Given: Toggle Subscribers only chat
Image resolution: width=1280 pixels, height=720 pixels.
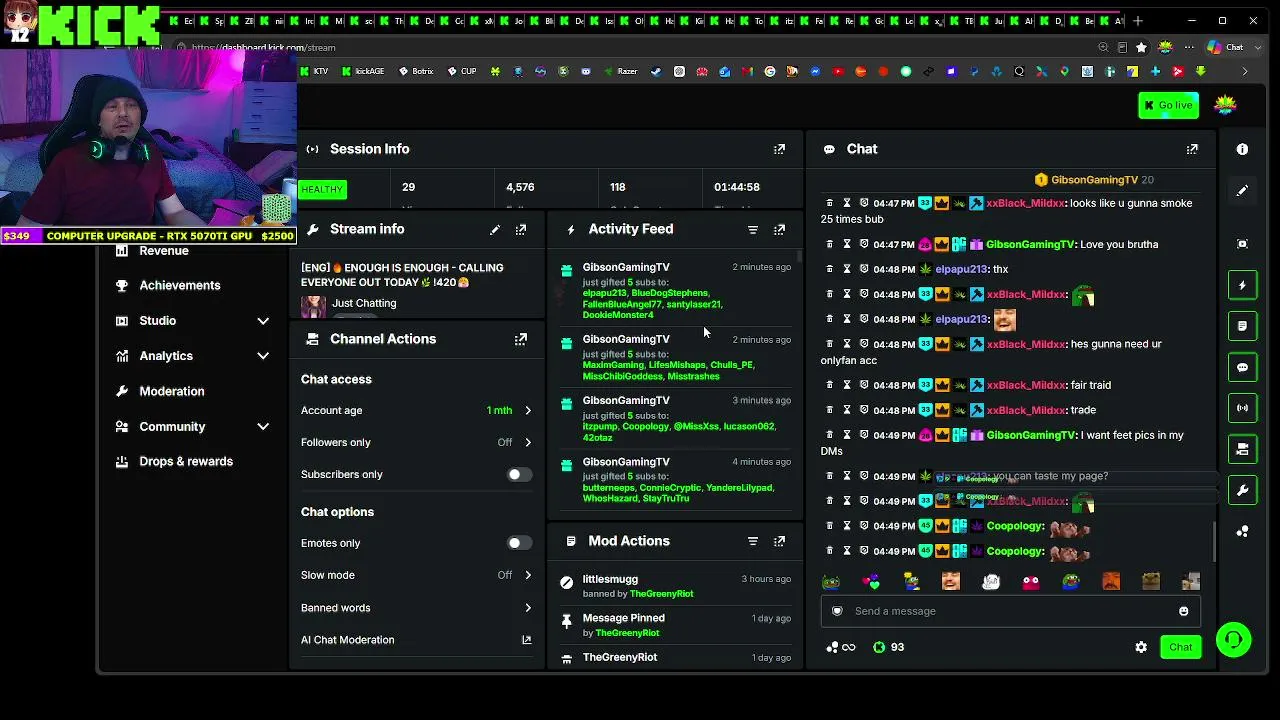Looking at the screenshot, I should pos(519,475).
